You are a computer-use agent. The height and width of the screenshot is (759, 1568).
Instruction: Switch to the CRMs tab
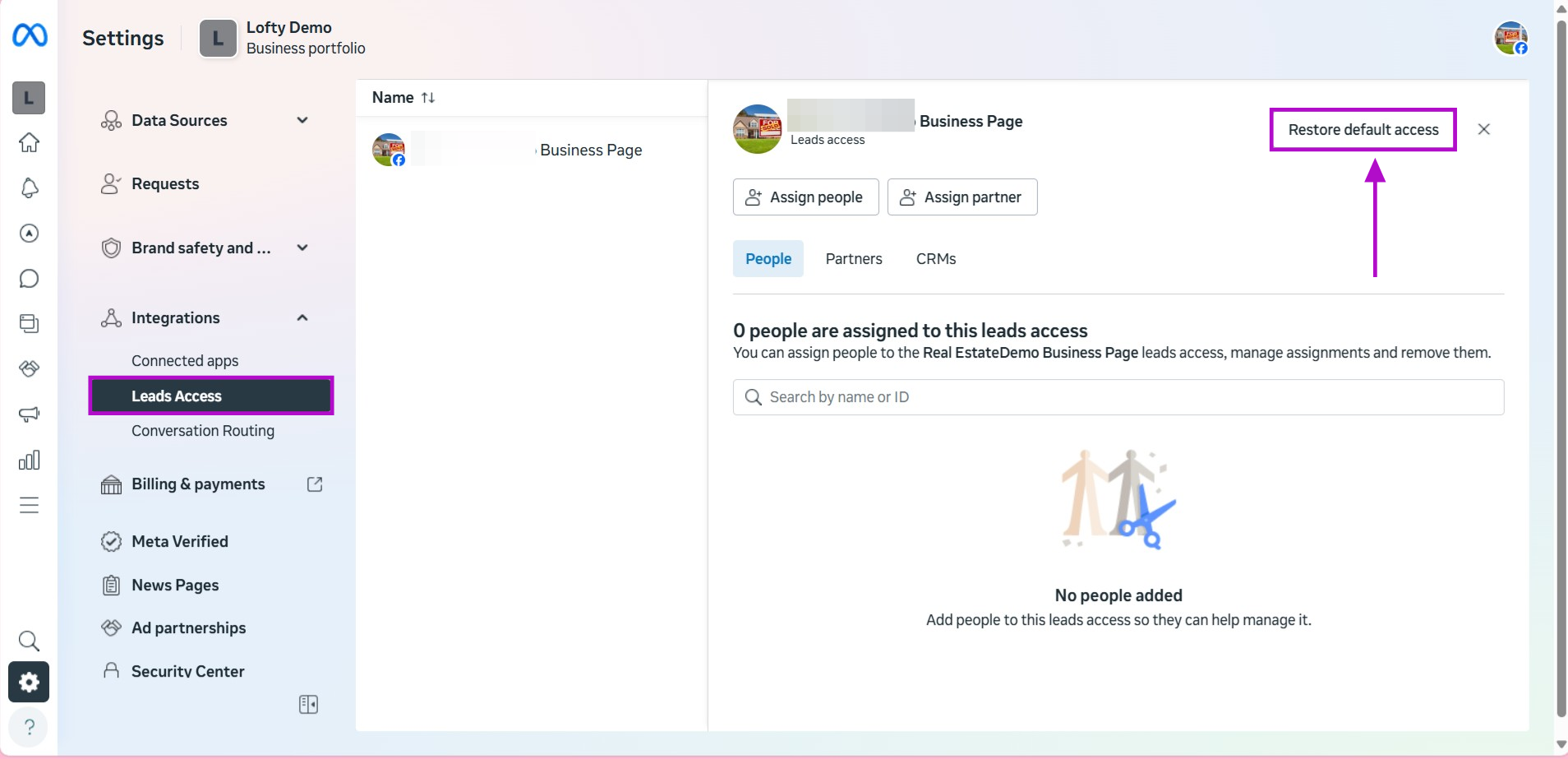(935, 259)
